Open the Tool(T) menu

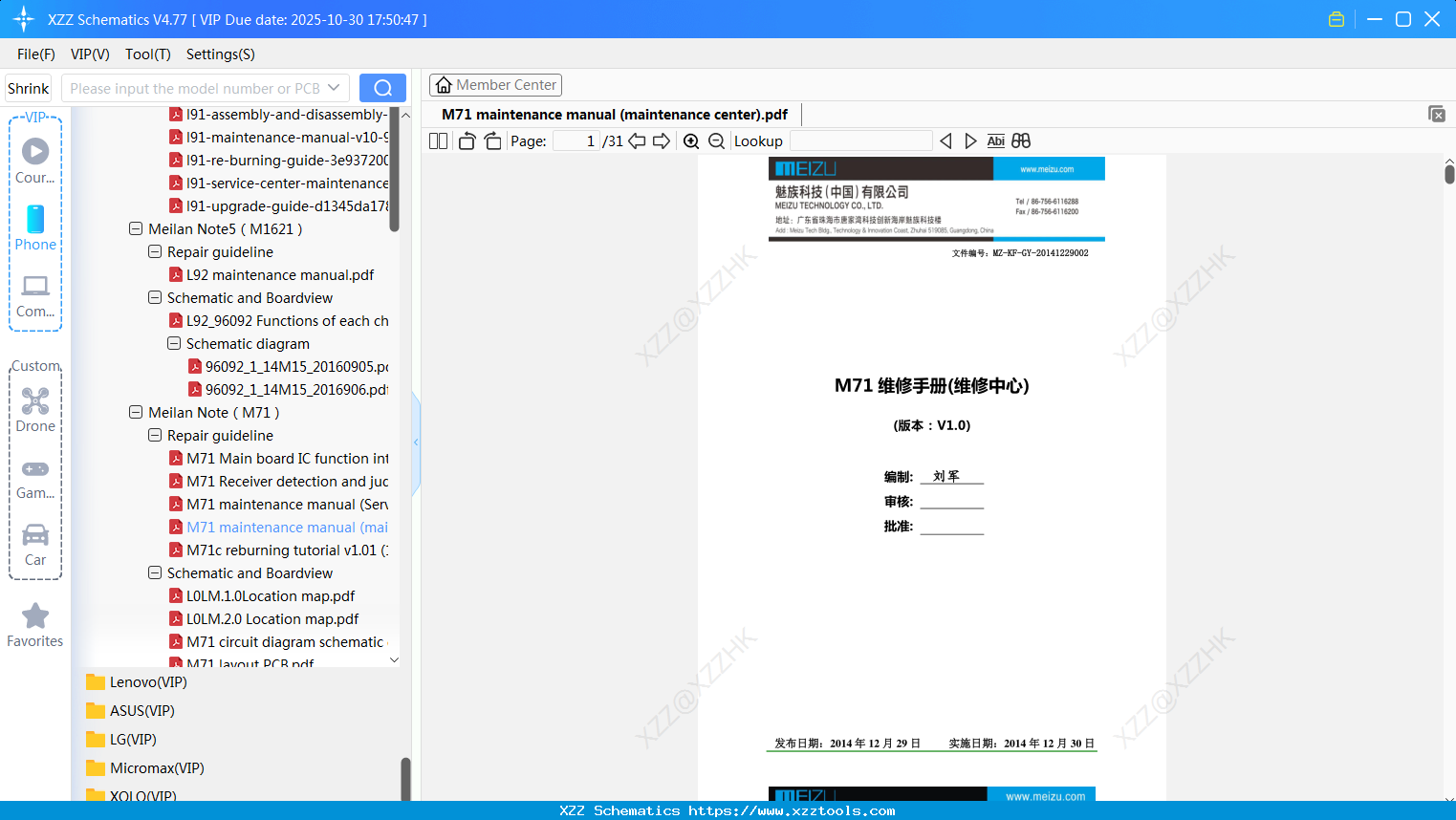tap(147, 54)
